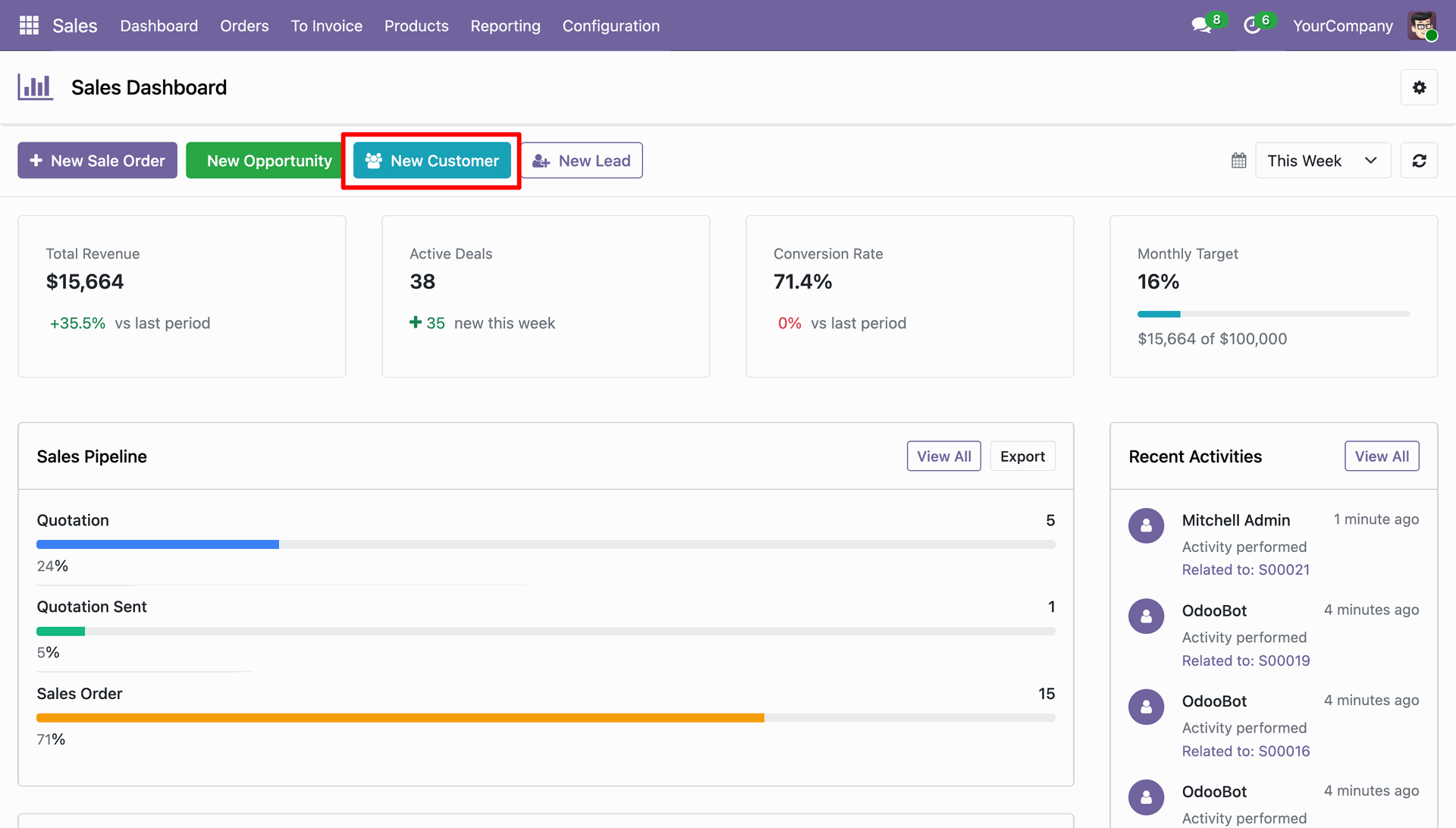Go to the Orders menu
The image size is (1456, 828).
click(x=244, y=26)
